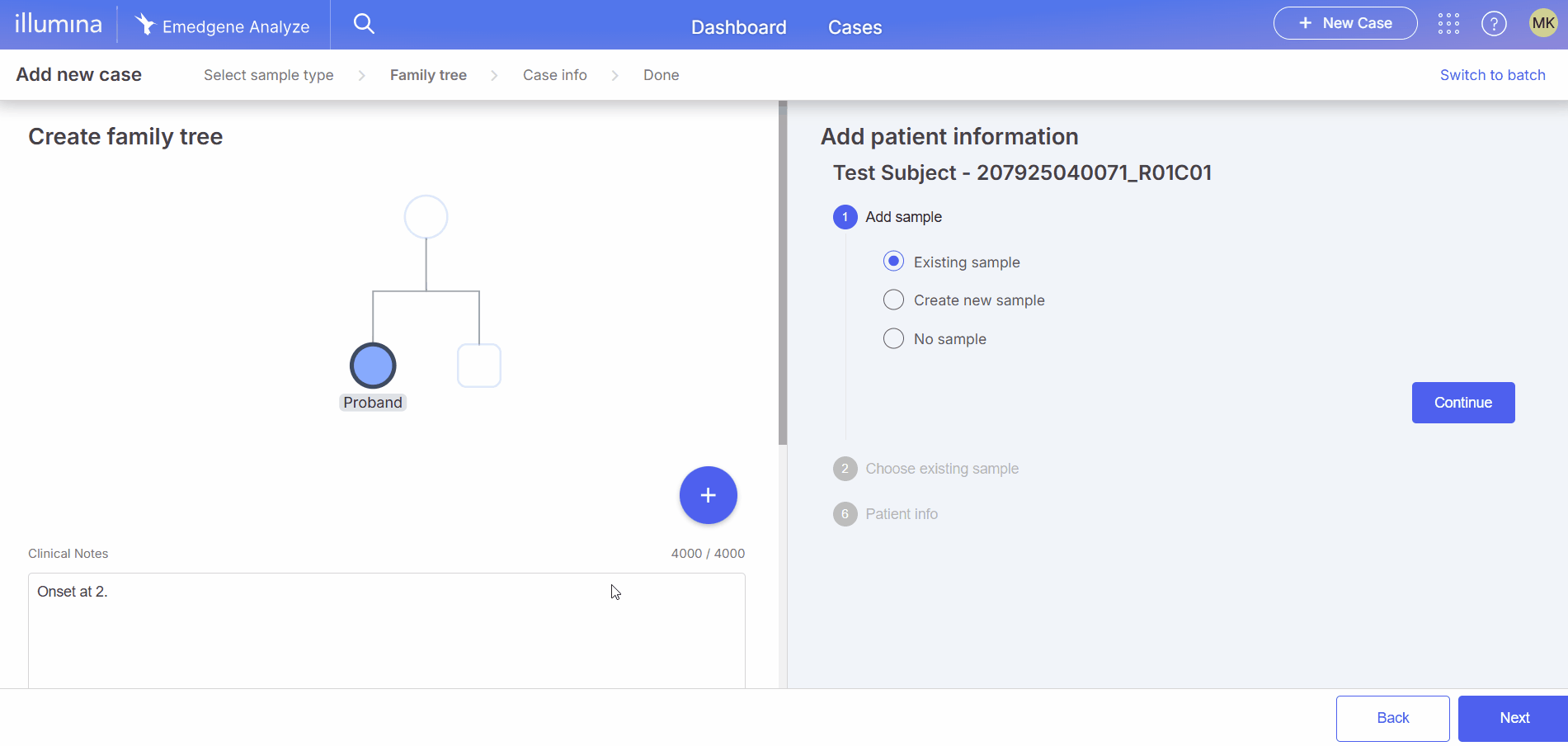Open the help question mark icon
Image resolution: width=1568 pixels, height=746 pixels.
(x=1494, y=24)
